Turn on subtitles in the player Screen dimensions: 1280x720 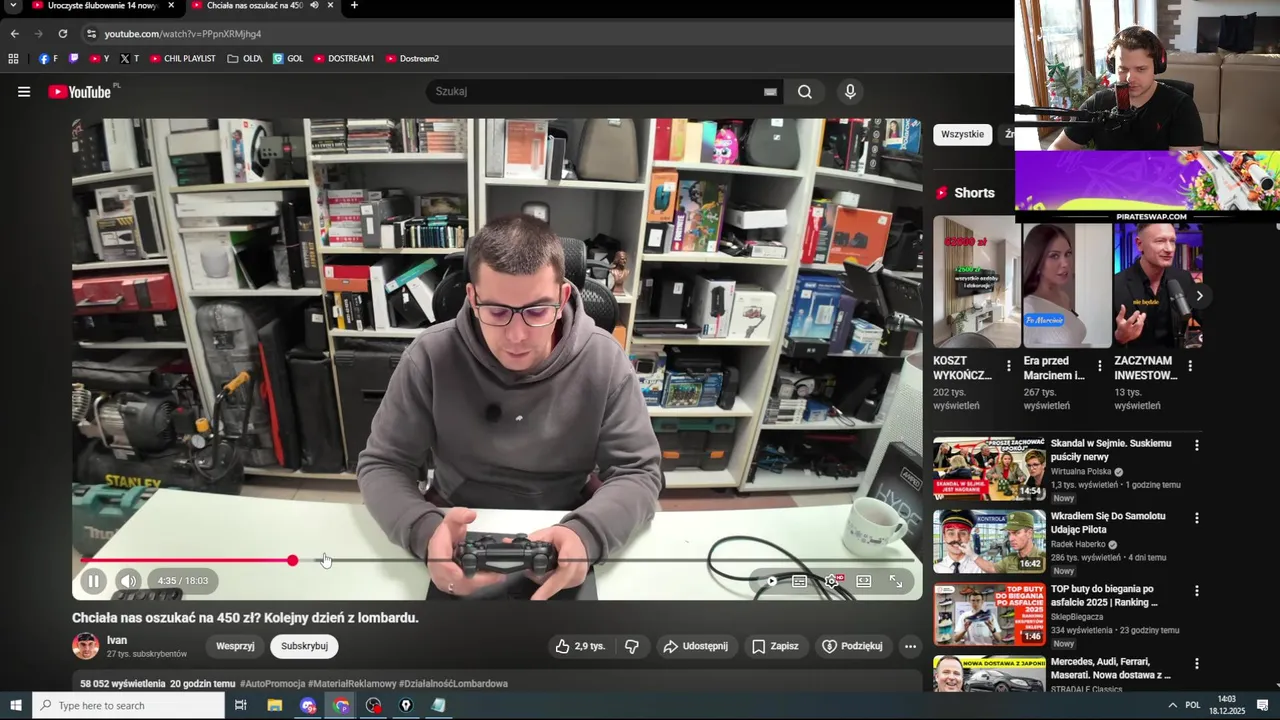(x=800, y=581)
